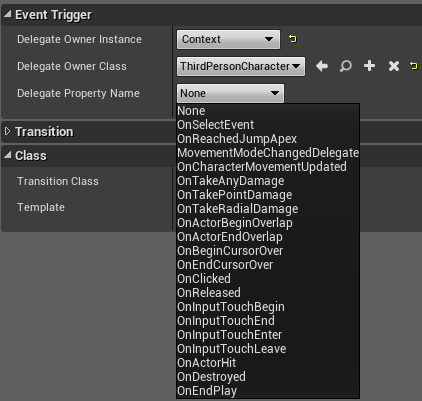Open the ThirdPersonCharacter class dropdown
Image resolution: width=422 pixels, height=401 pixels.
[x=241, y=66]
